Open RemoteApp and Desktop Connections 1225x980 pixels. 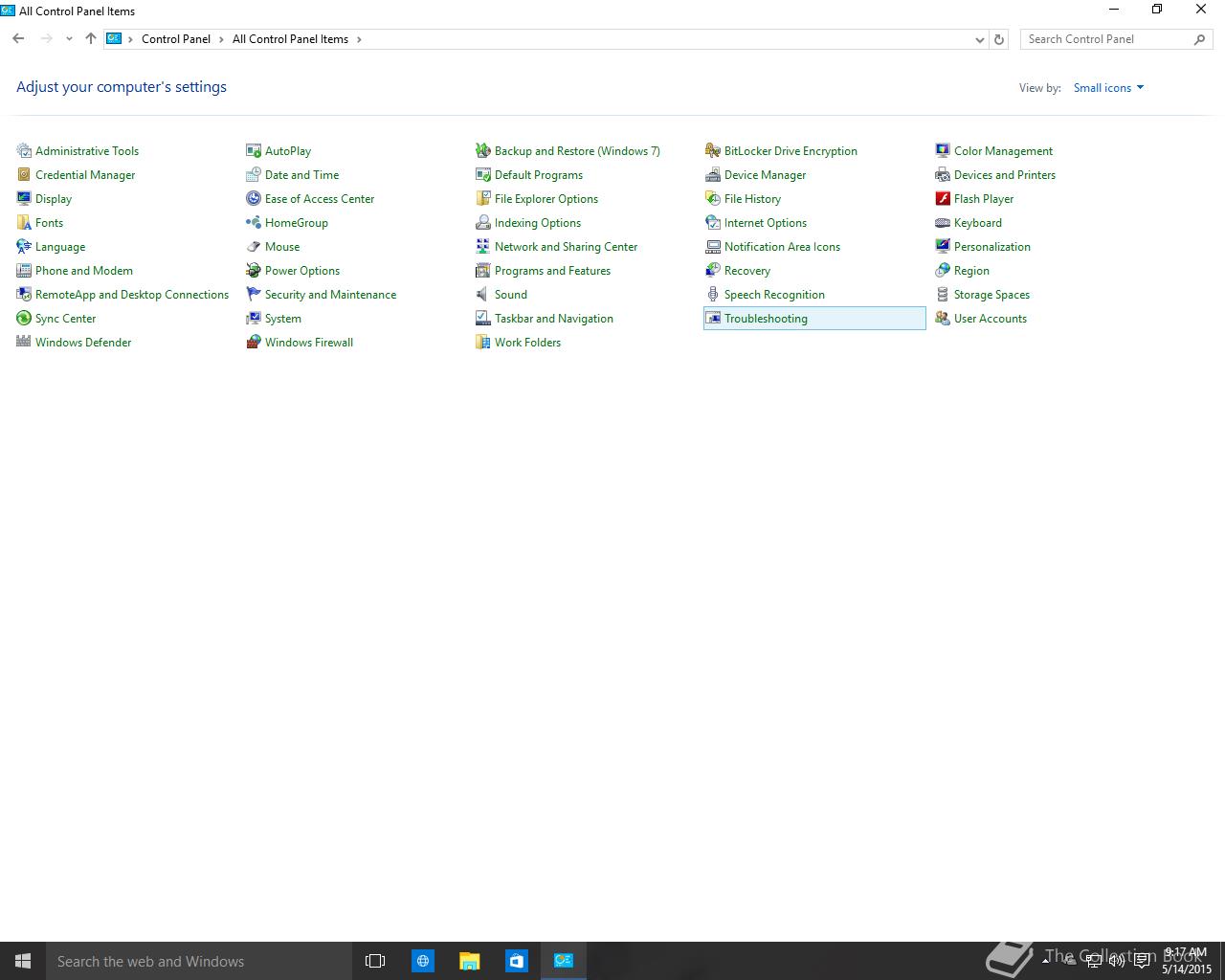[132, 295]
